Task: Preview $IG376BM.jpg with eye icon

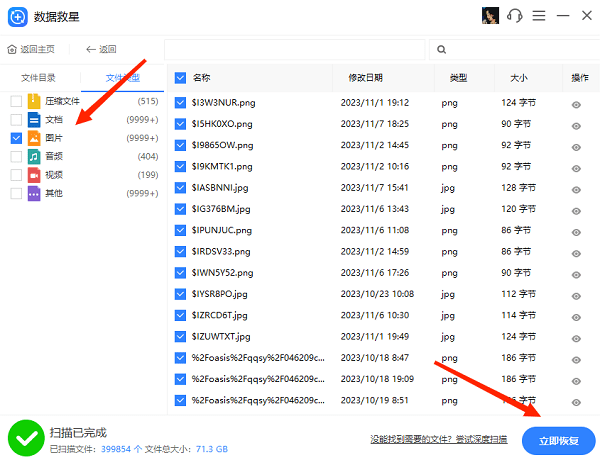Action: click(x=576, y=211)
